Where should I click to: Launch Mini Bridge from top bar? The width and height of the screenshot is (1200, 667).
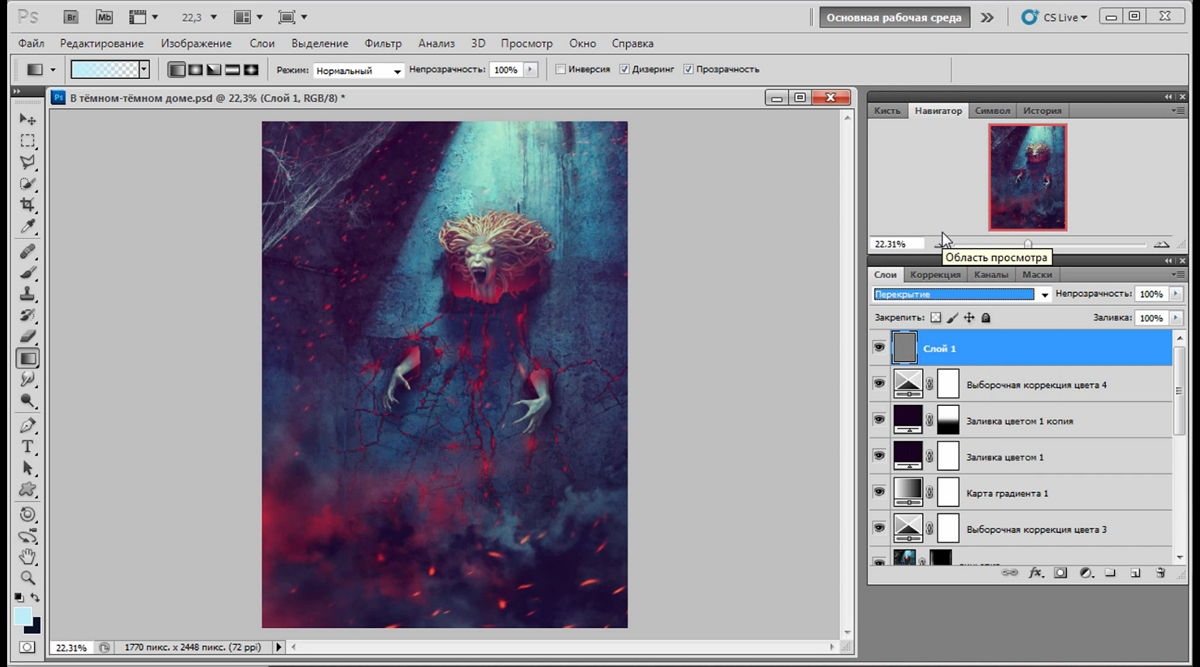coord(102,17)
